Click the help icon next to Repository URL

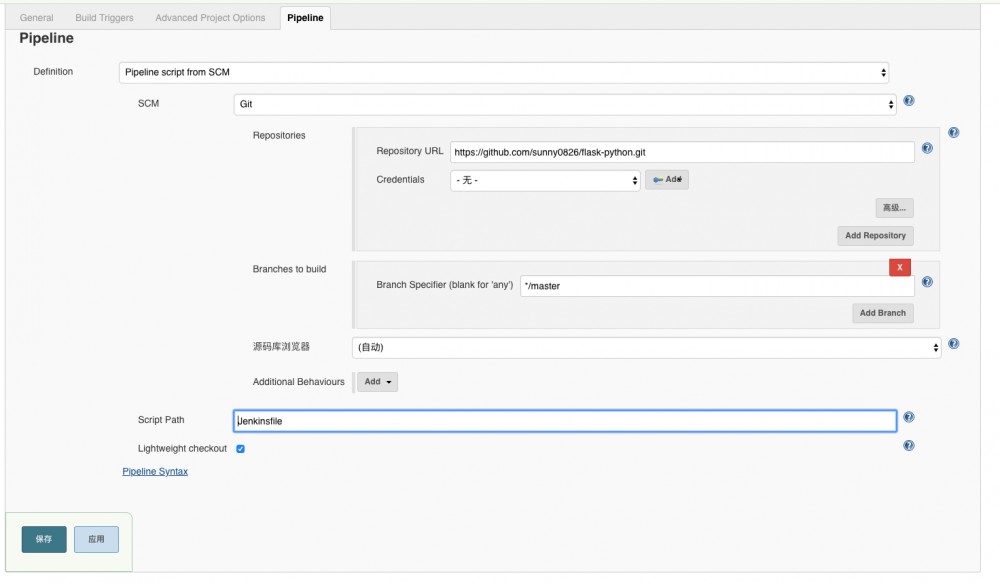[x=927, y=148]
